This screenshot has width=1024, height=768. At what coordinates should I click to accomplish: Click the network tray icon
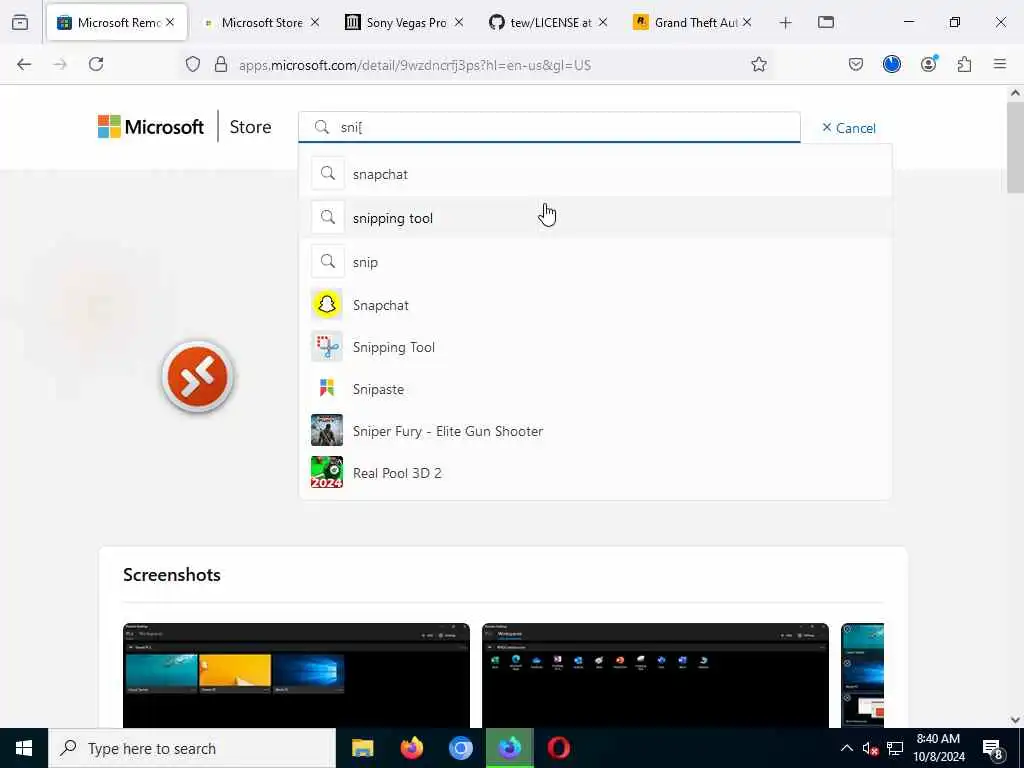pyautogui.click(x=895, y=749)
